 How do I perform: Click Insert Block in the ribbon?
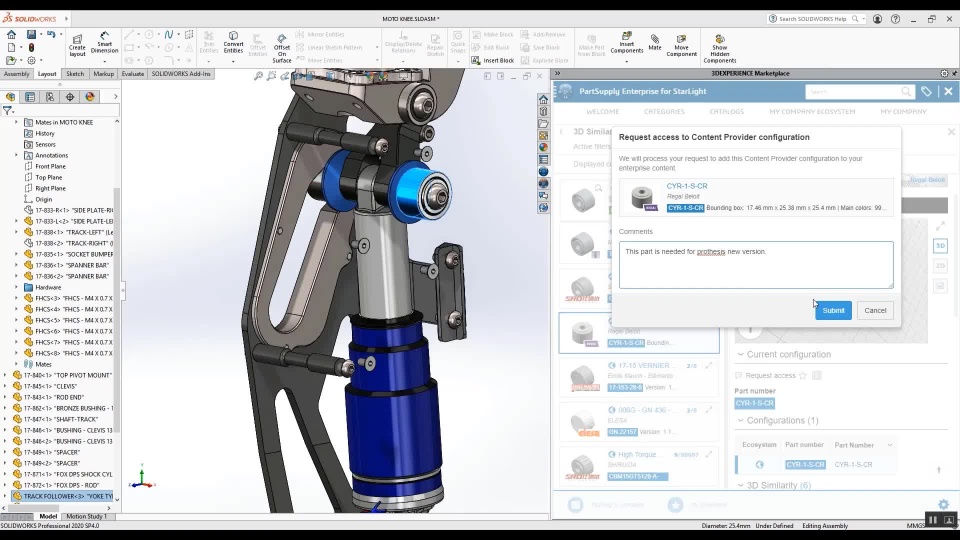point(493,60)
